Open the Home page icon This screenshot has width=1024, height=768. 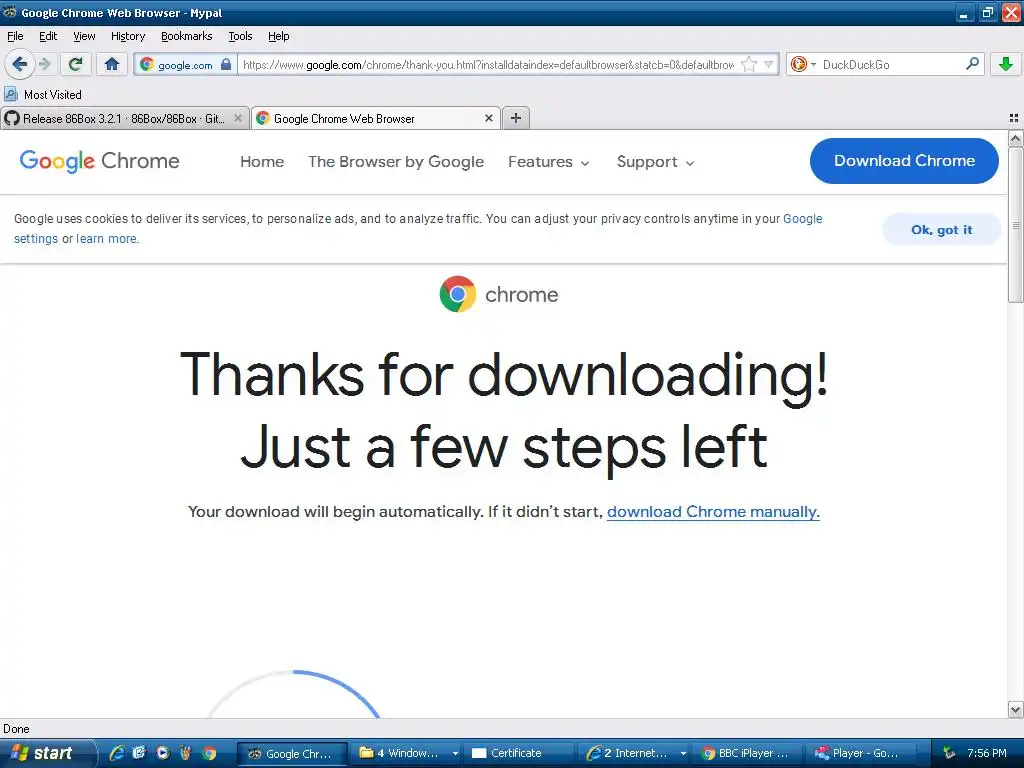(x=112, y=64)
